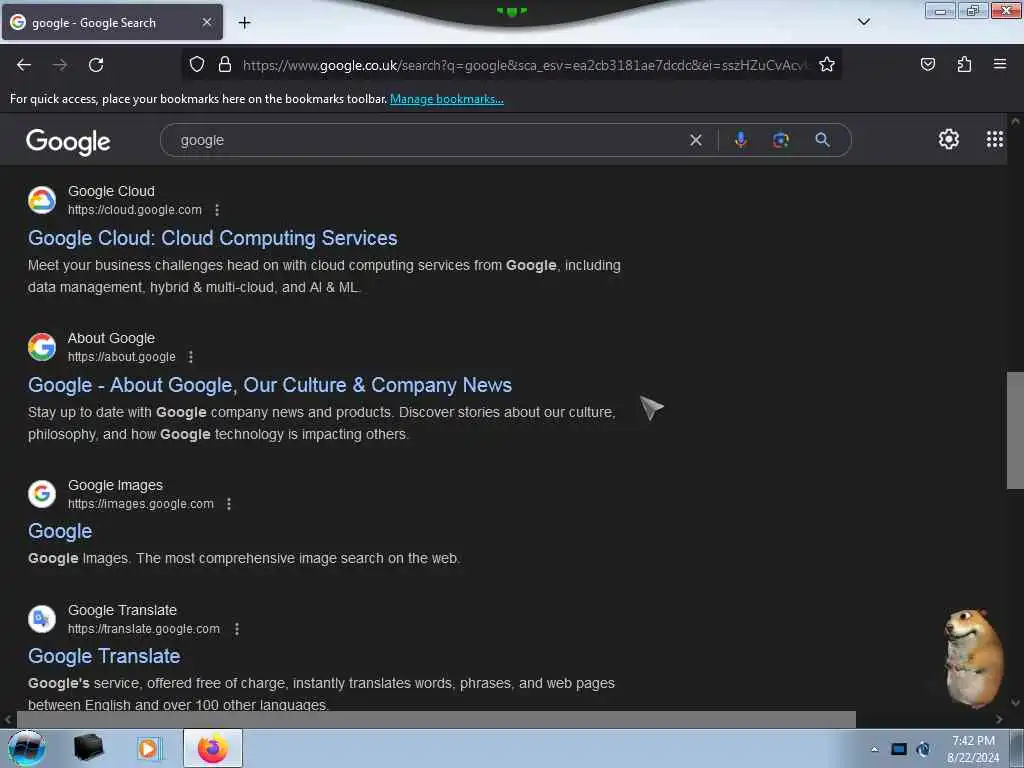
Task: Click the vertical scrollbar thumb
Action: click(1015, 430)
